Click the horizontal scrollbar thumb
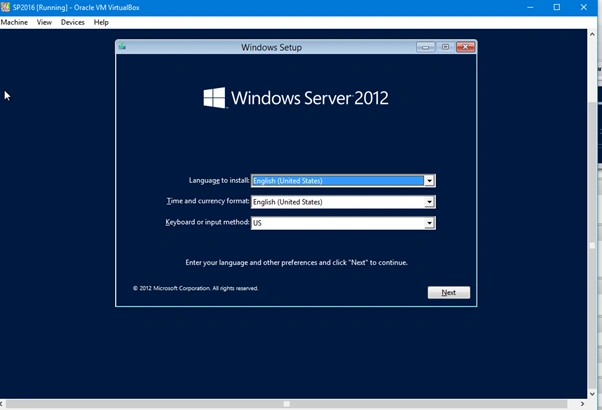The height and width of the screenshot is (410, 602). click(x=286, y=404)
